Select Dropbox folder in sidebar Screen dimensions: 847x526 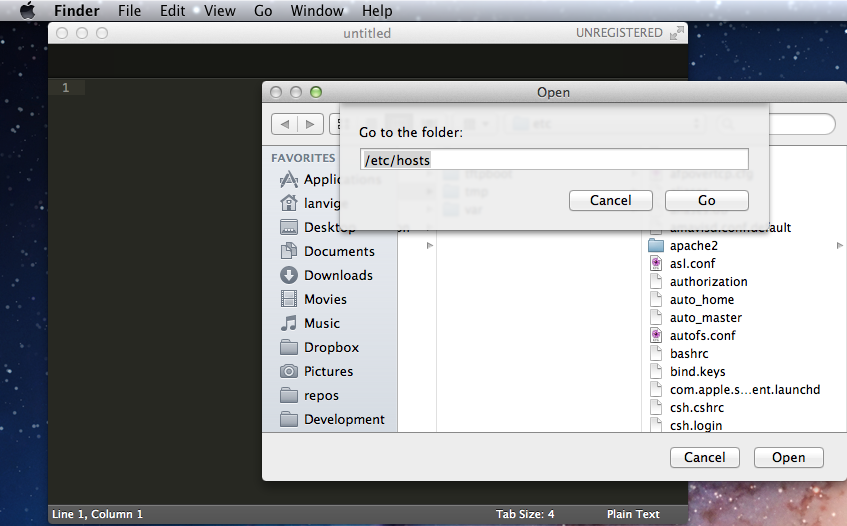click(x=319, y=347)
